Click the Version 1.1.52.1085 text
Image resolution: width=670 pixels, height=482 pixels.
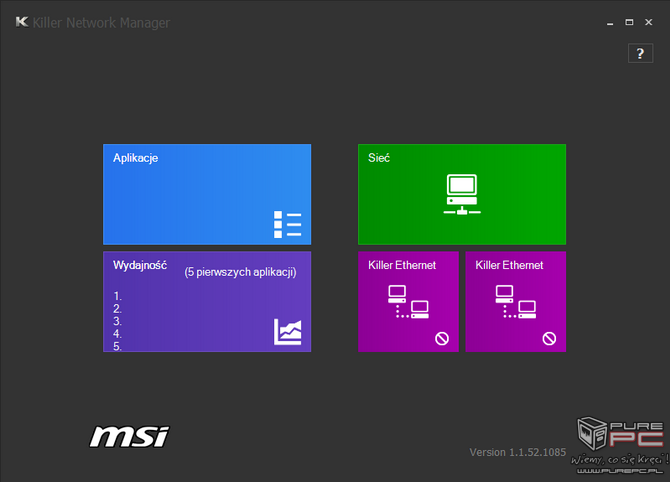point(517,452)
